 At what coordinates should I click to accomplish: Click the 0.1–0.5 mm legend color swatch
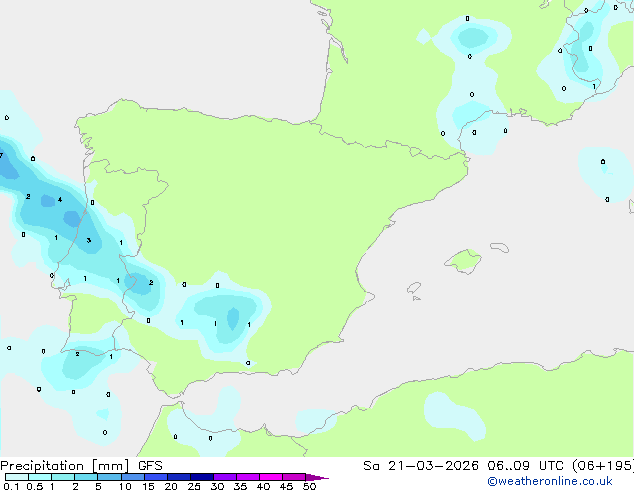coord(17,477)
